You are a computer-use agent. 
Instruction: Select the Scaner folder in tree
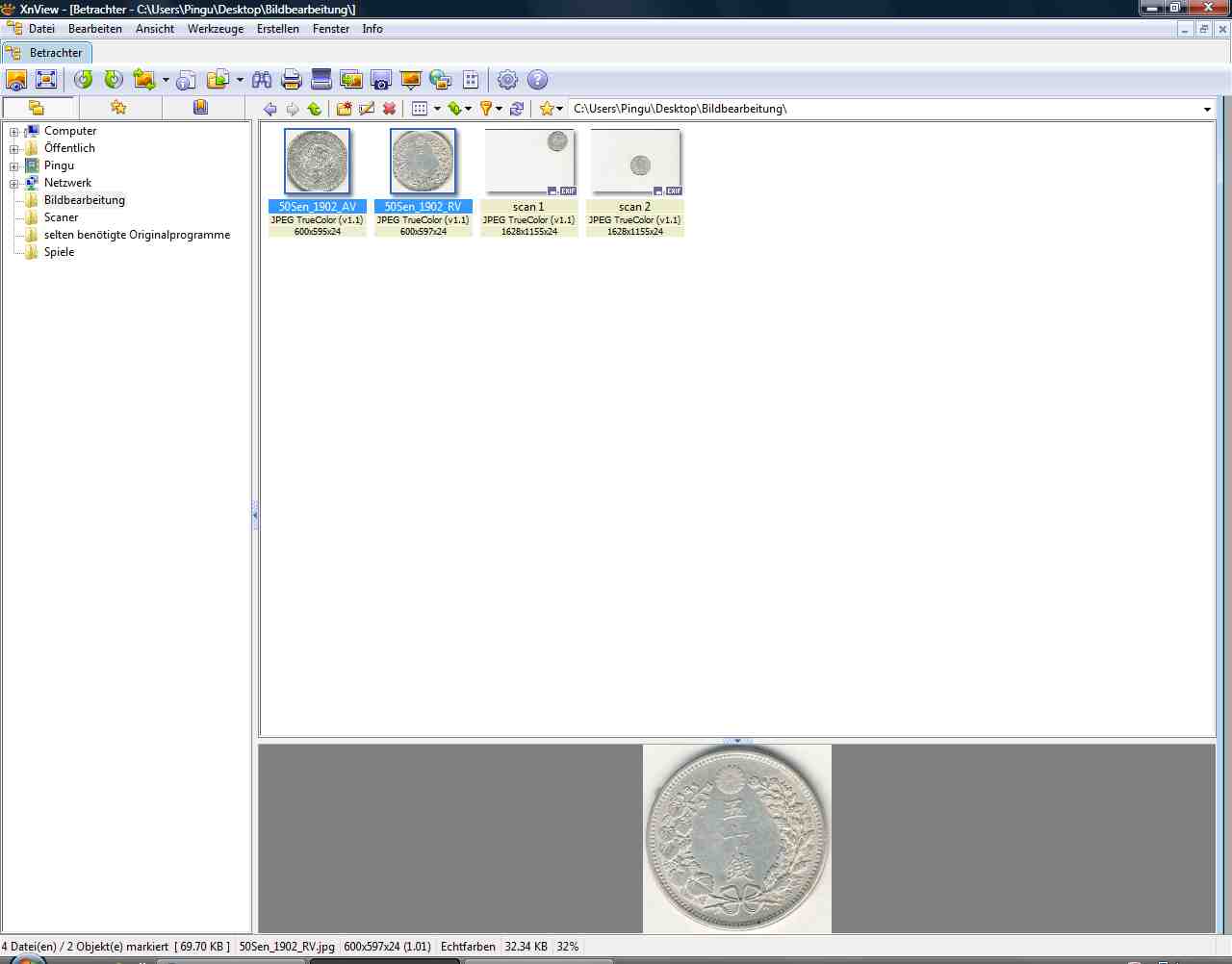(x=61, y=217)
